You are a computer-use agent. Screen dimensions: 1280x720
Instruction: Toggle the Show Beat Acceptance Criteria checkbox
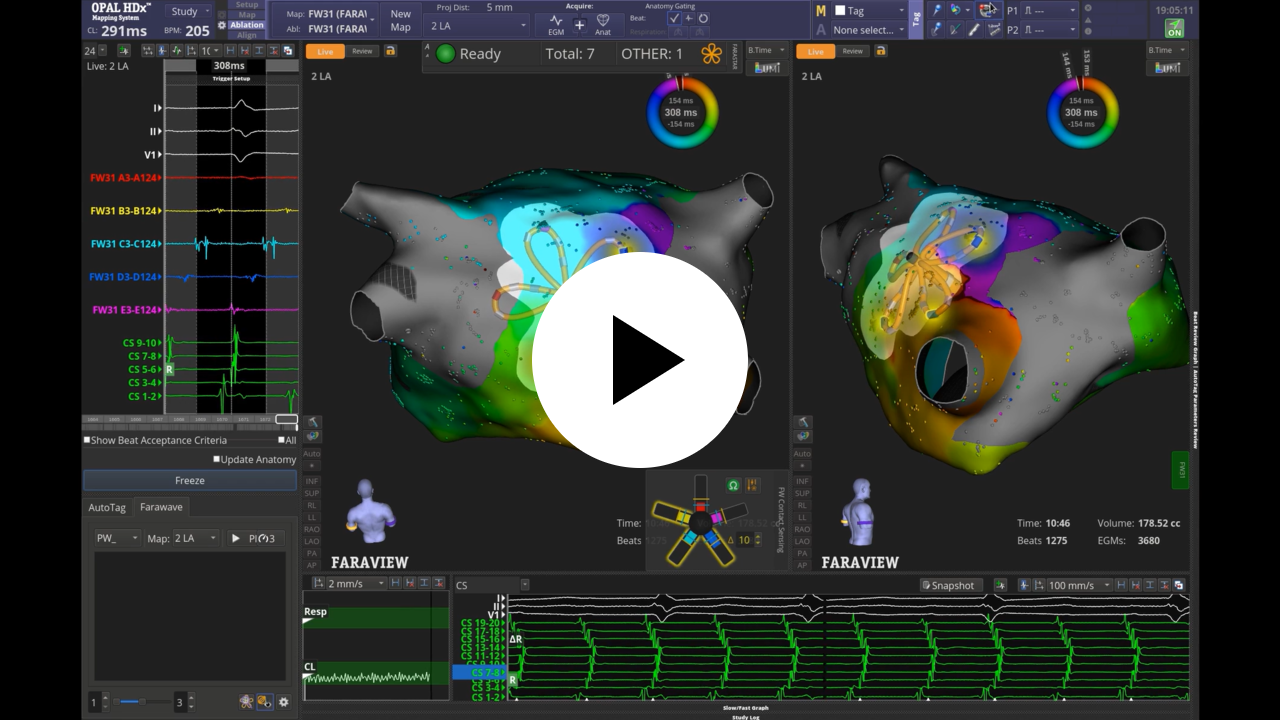87,440
